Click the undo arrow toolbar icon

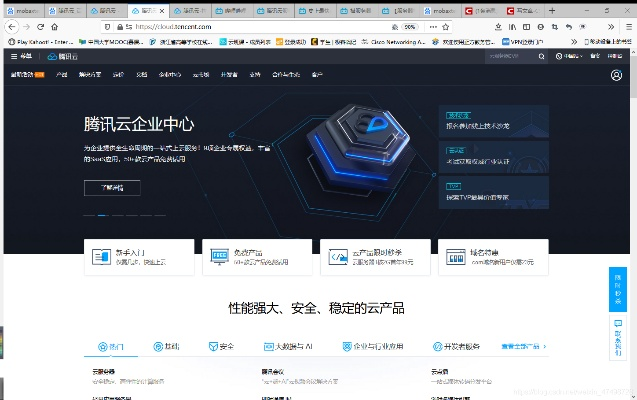click(569, 27)
